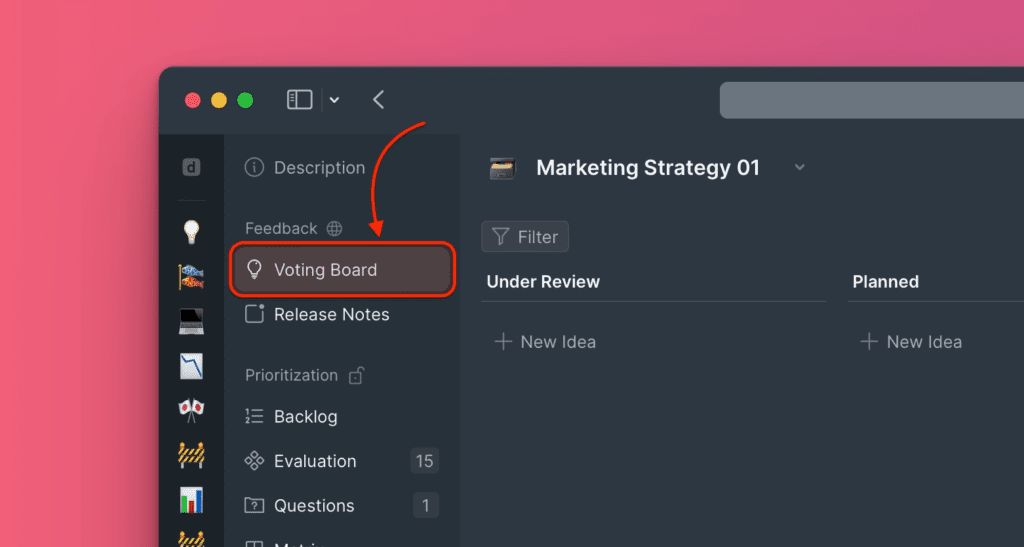Open the sidebar layout dropdown chevron
The width and height of the screenshot is (1024, 547).
334,100
